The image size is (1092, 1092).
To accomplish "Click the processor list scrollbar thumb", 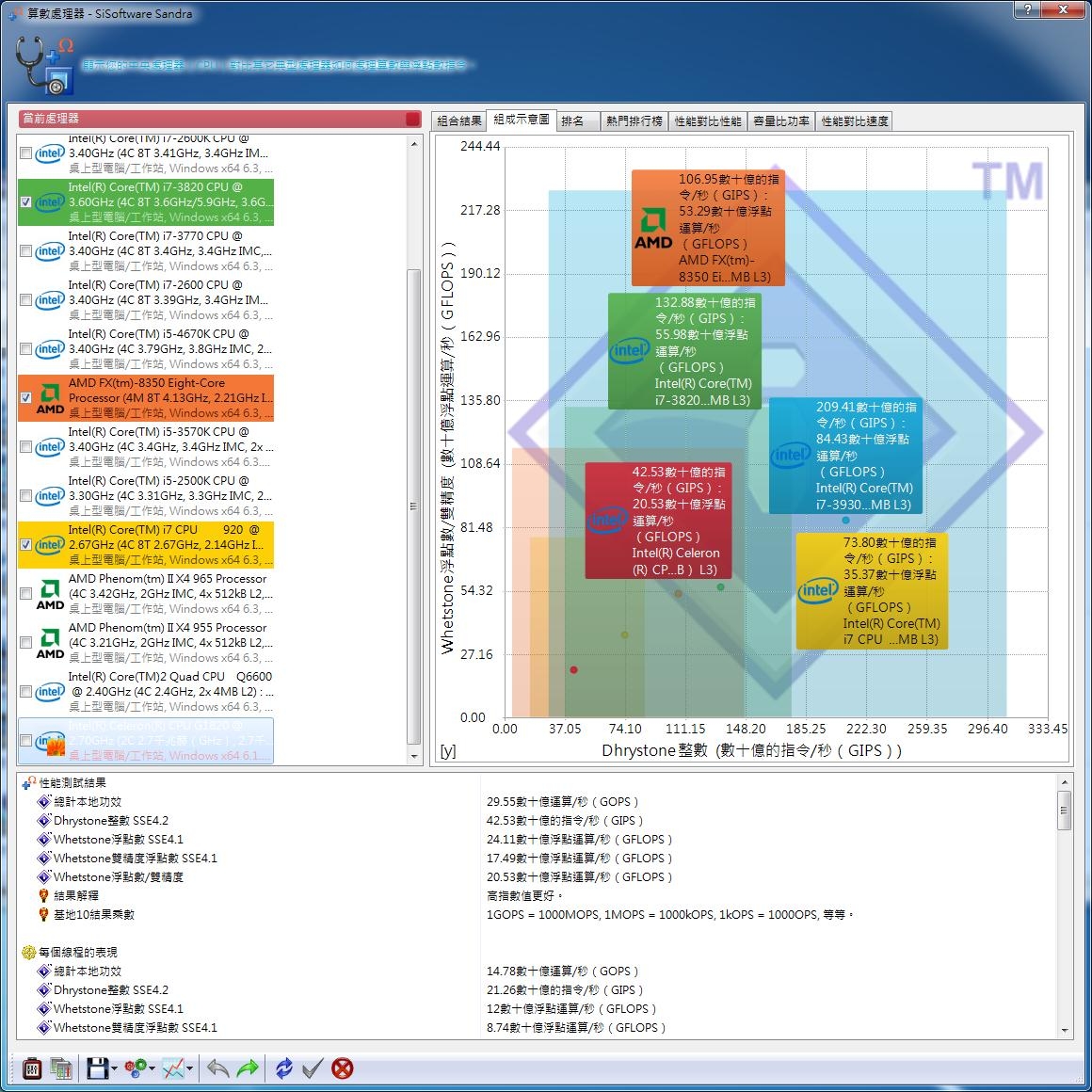I will point(413,506).
